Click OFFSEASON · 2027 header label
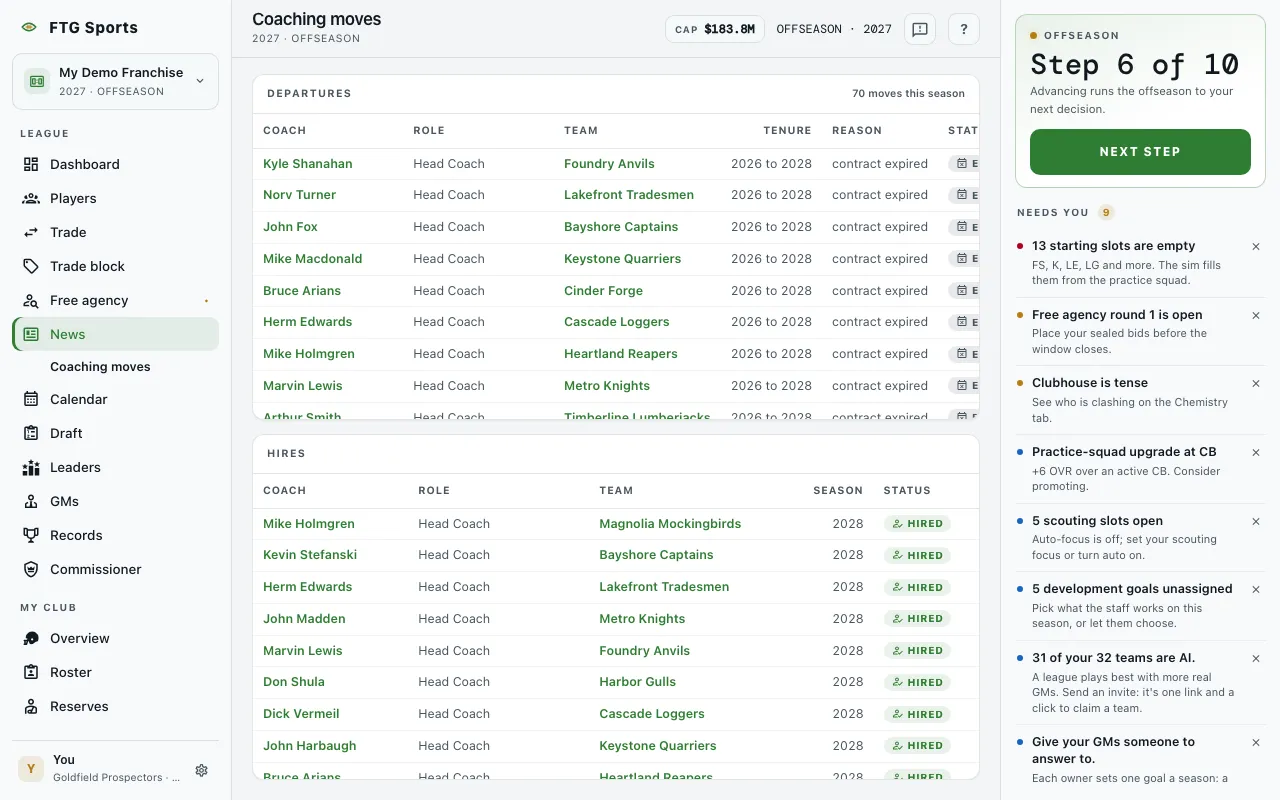The height and width of the screenshot is (800, 1280). coord(834,29)
